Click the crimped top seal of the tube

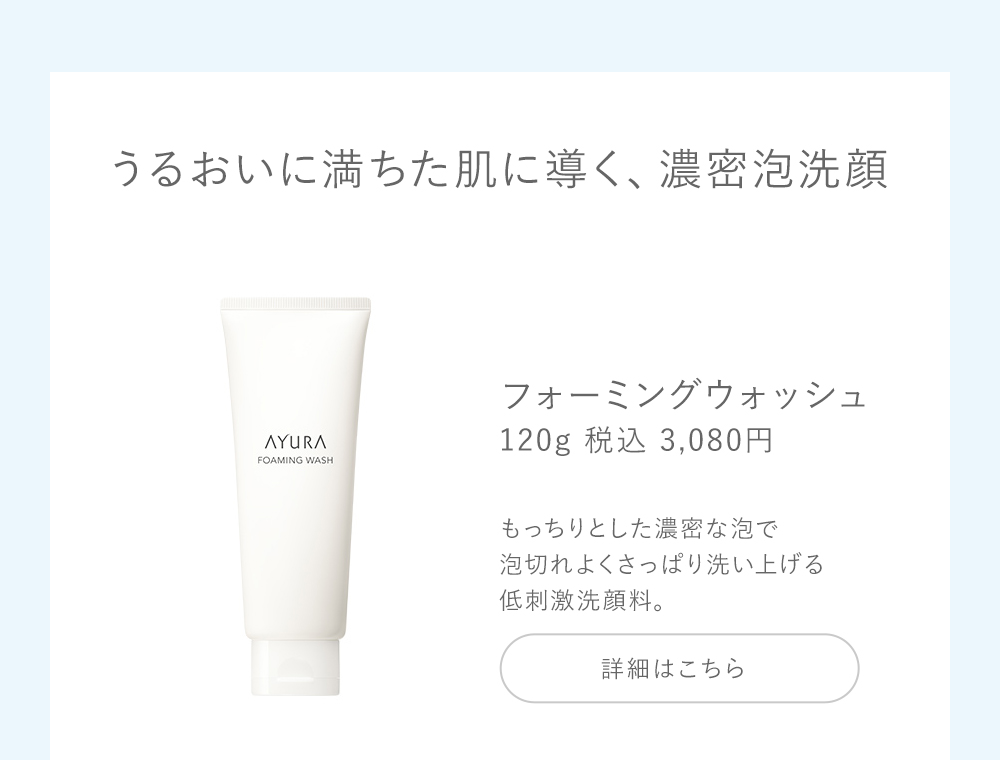(x=296, y=304)
